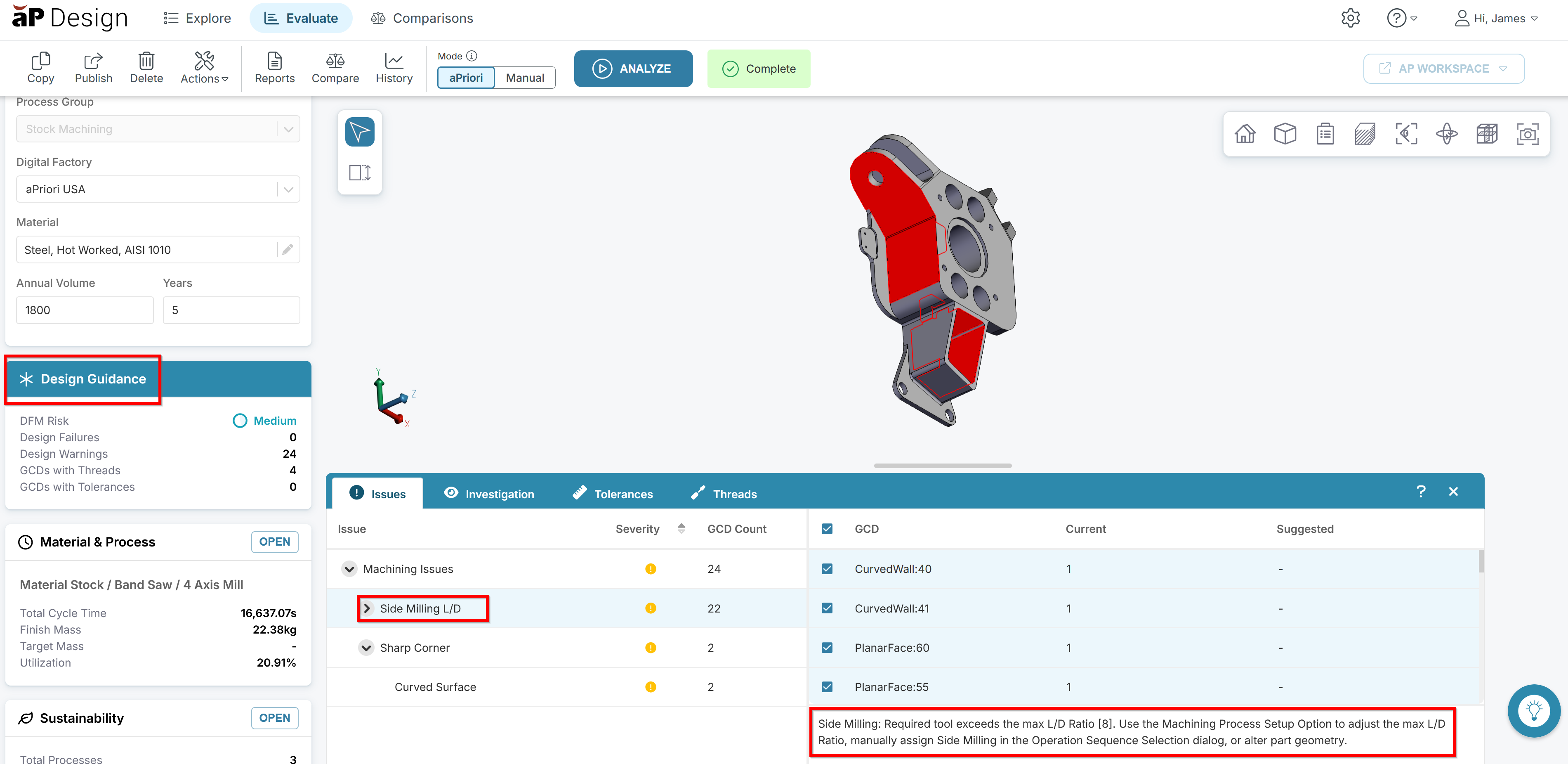The image size is (1568, 764).
Task: Collapse the Sharp Corner row
Action: pos(366,648)
